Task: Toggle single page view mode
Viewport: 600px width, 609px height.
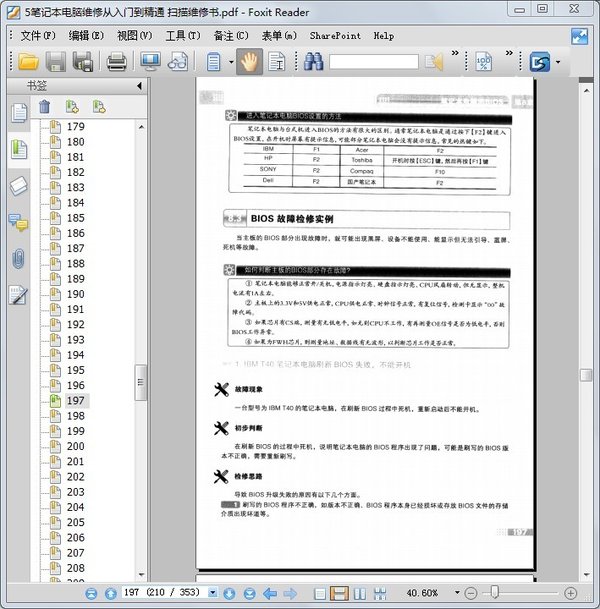Action: (x=319, y=594)
